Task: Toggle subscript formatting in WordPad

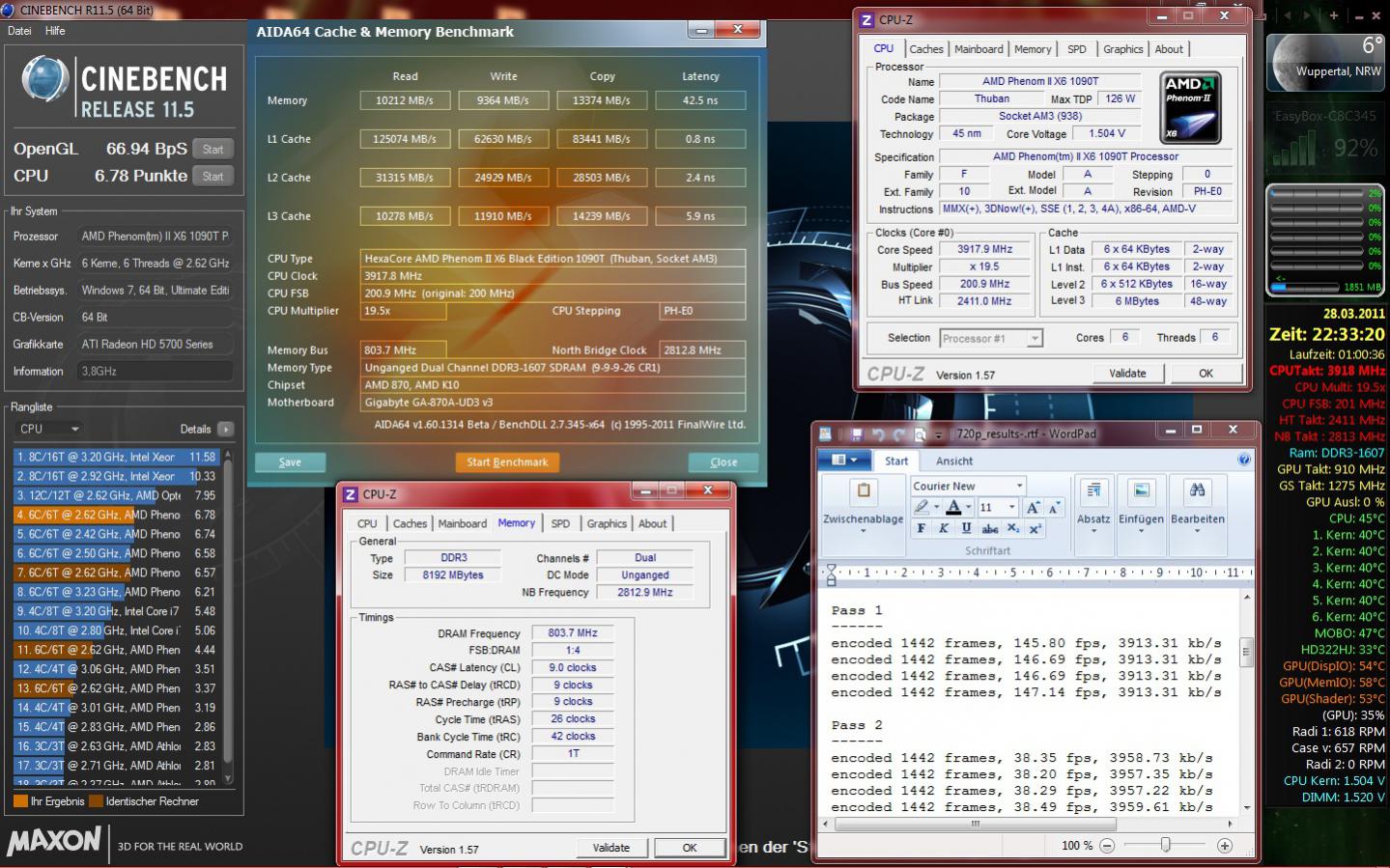Action: tap(1012, 528)
